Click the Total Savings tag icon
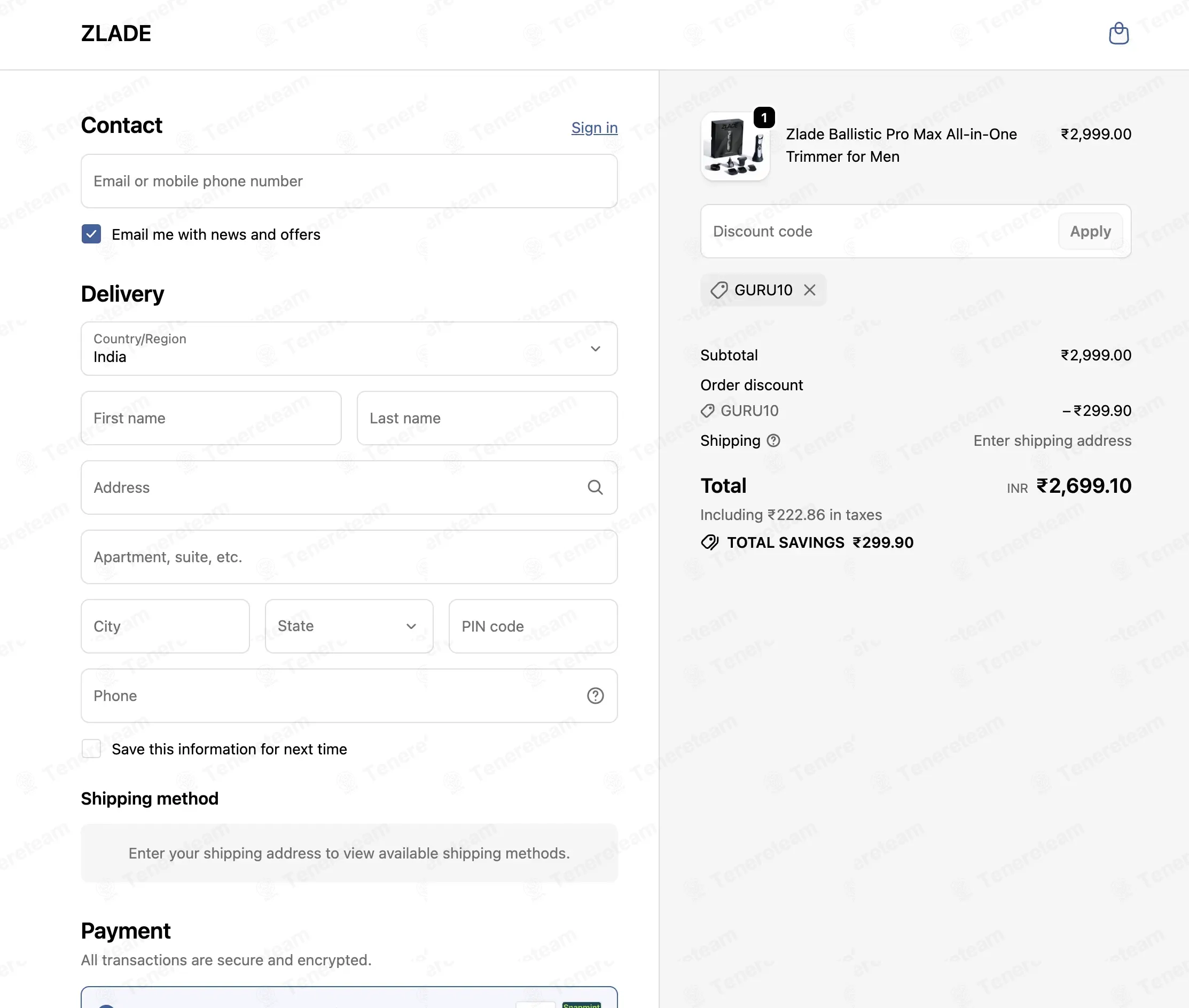 coord(710,542)
